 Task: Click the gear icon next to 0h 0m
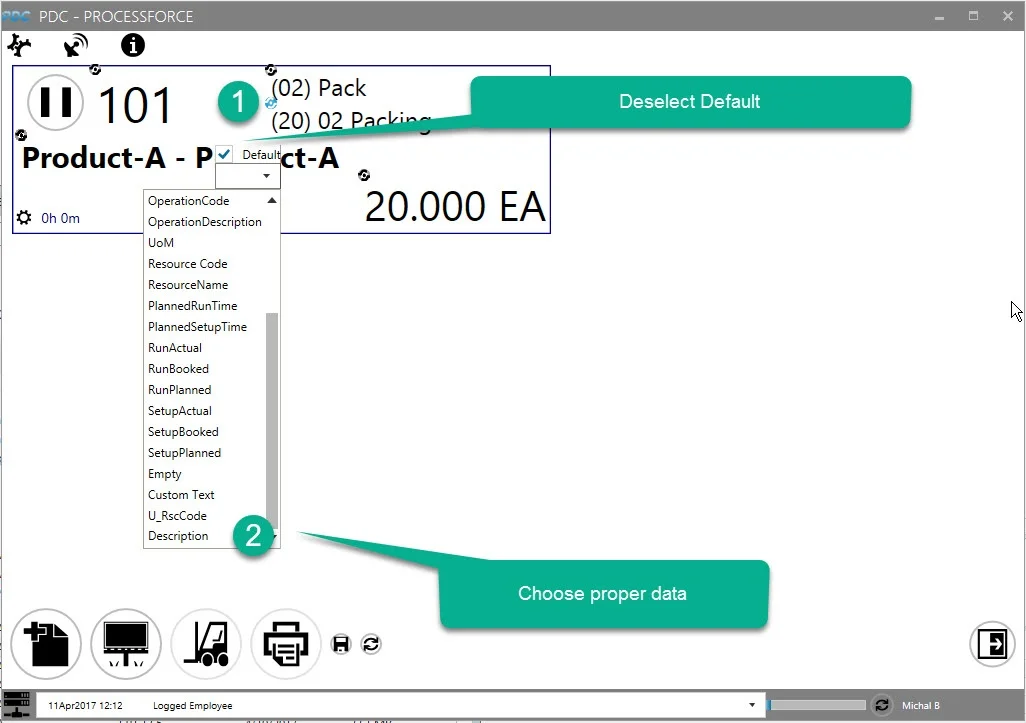(x=25, y=218)
